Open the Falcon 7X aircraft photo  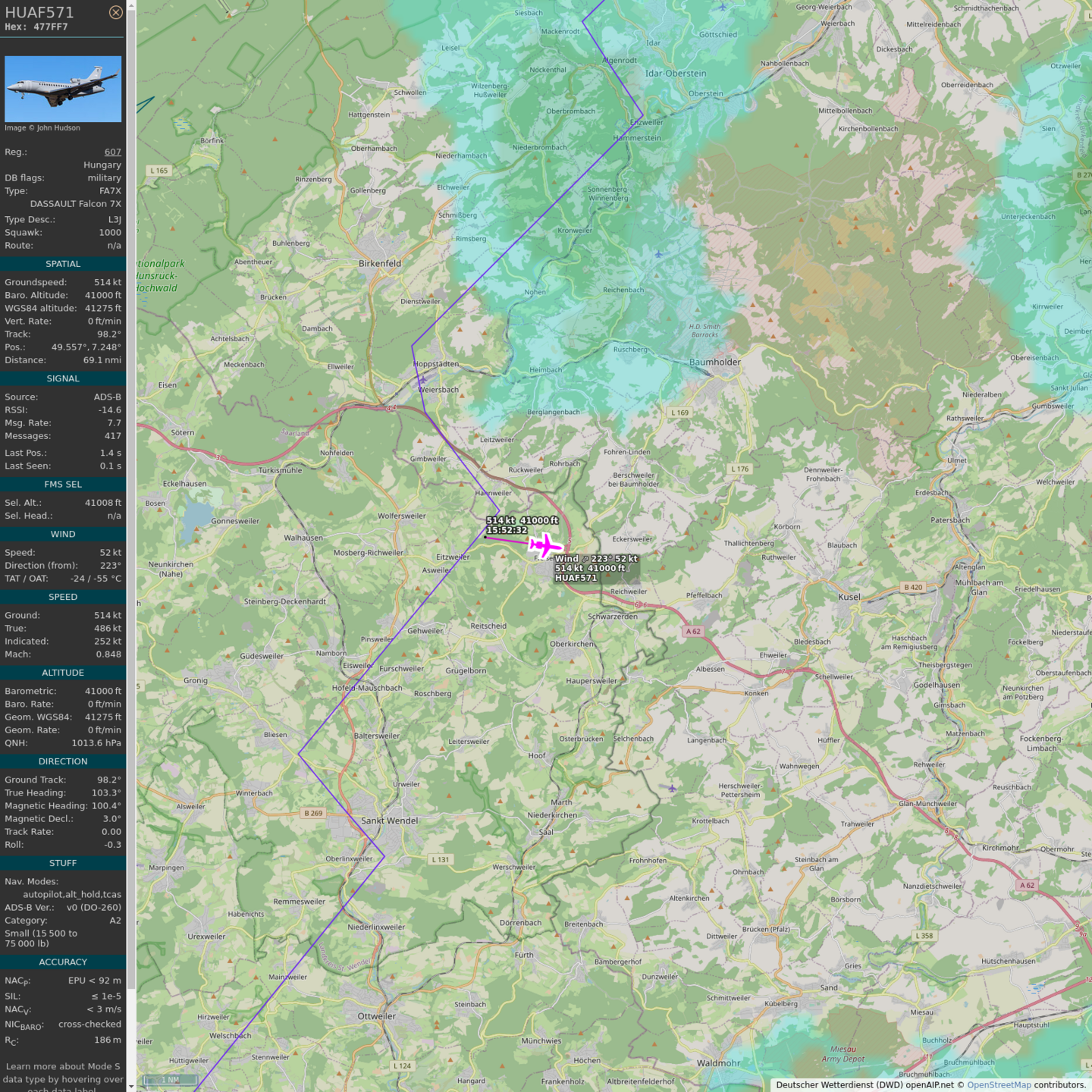63,89
